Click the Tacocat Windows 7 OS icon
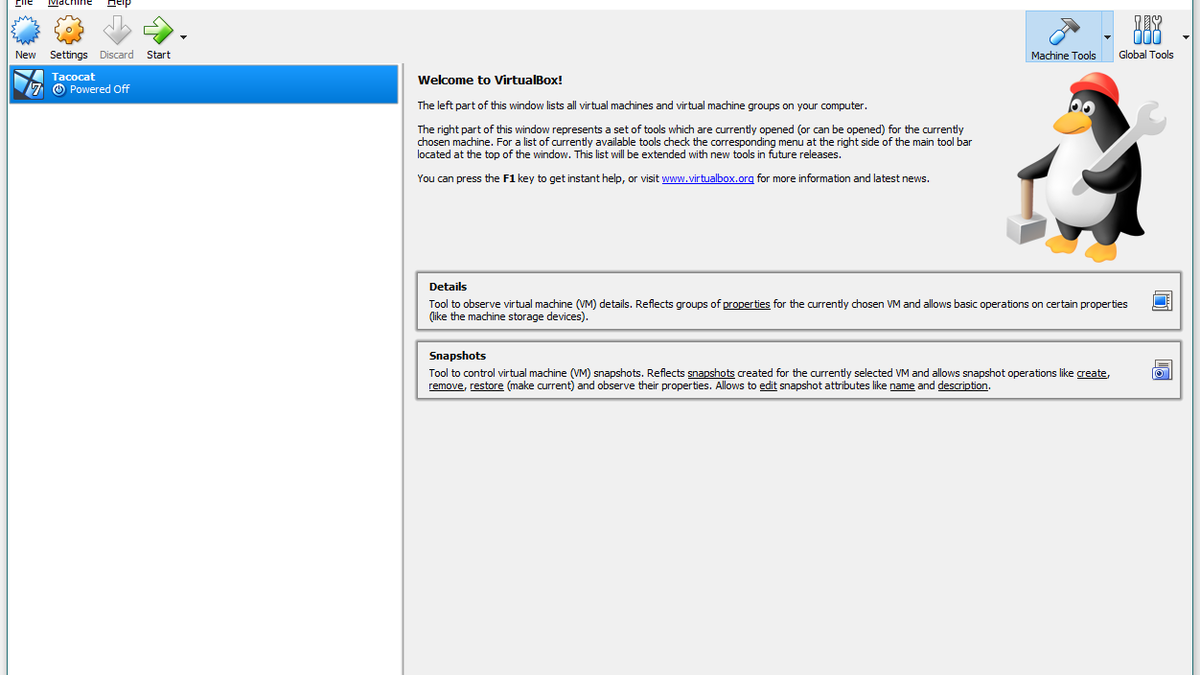 pos(28,84)
